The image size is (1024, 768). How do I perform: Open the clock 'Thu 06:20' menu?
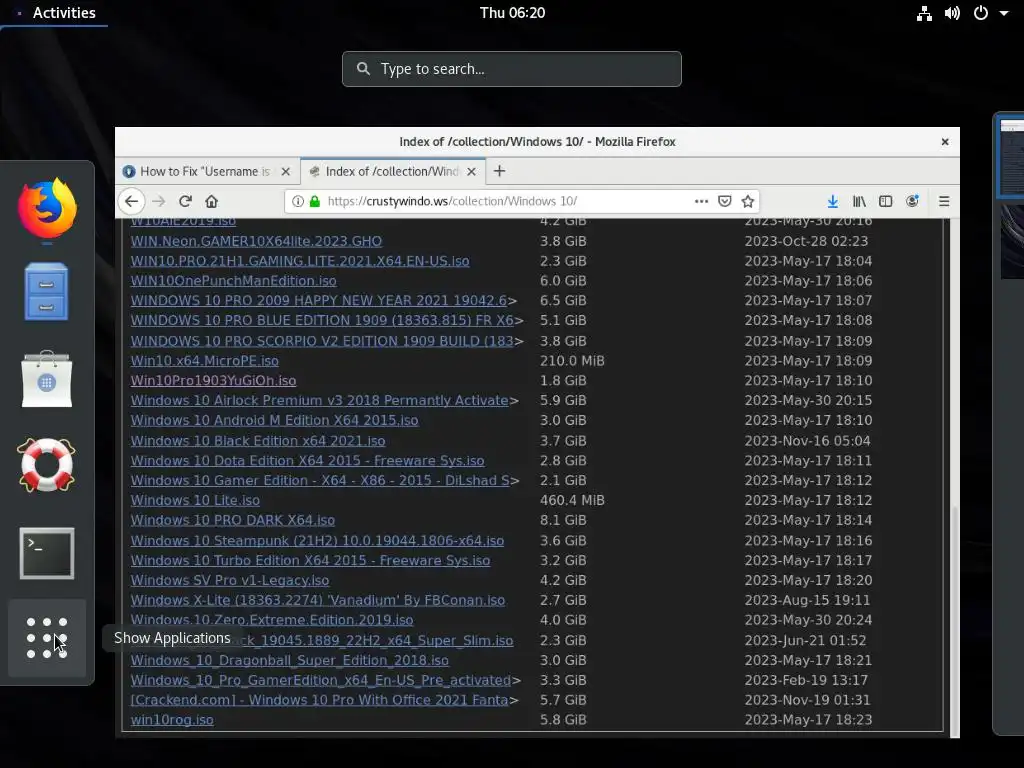(x=512, y=13)
